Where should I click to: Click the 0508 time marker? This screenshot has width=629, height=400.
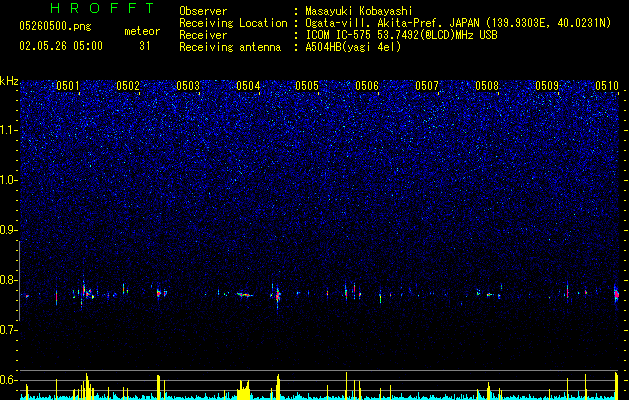[x=487, y=86]
